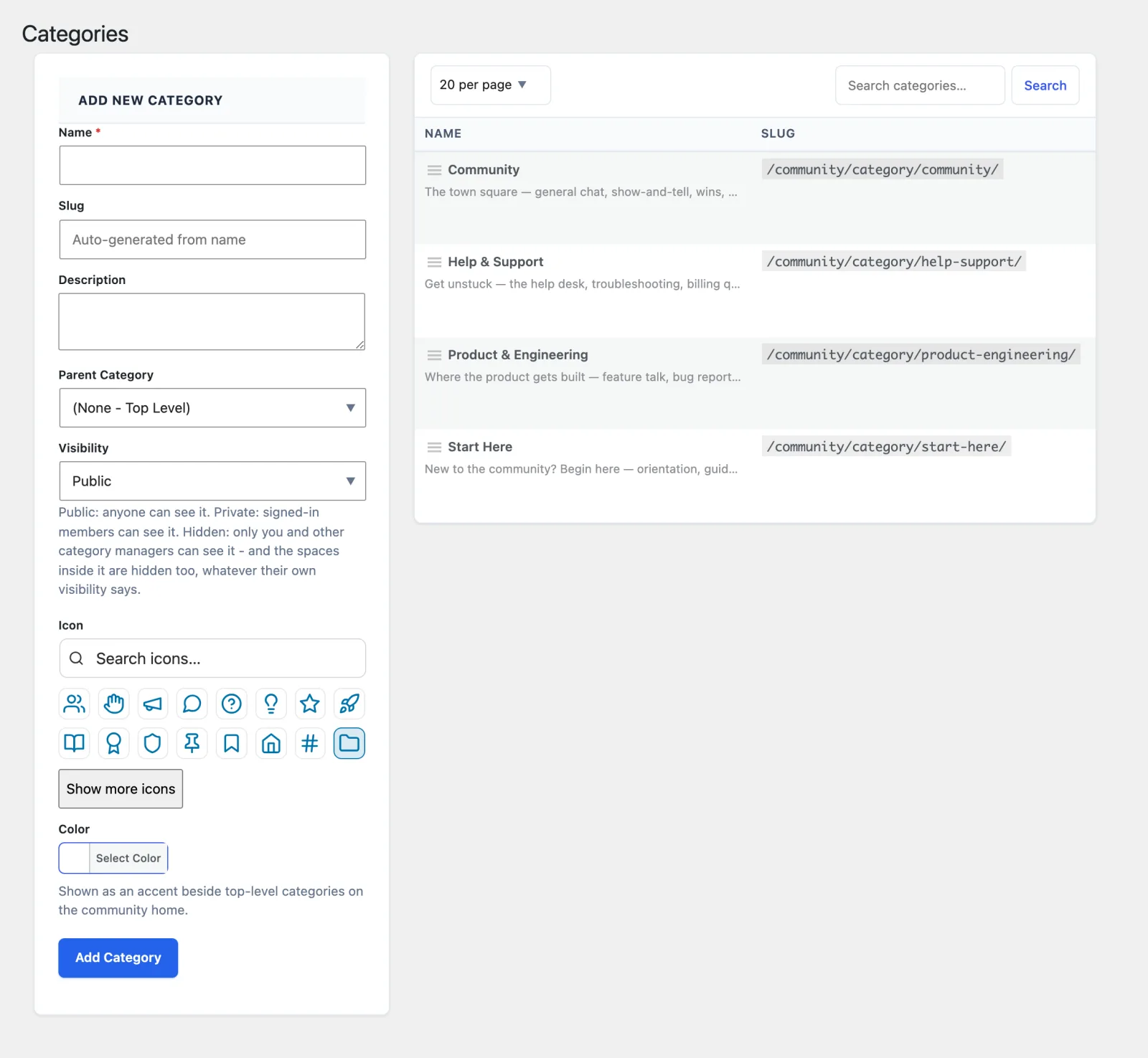
Task: Open the Product & Engineering category
Action: point(518,355)
